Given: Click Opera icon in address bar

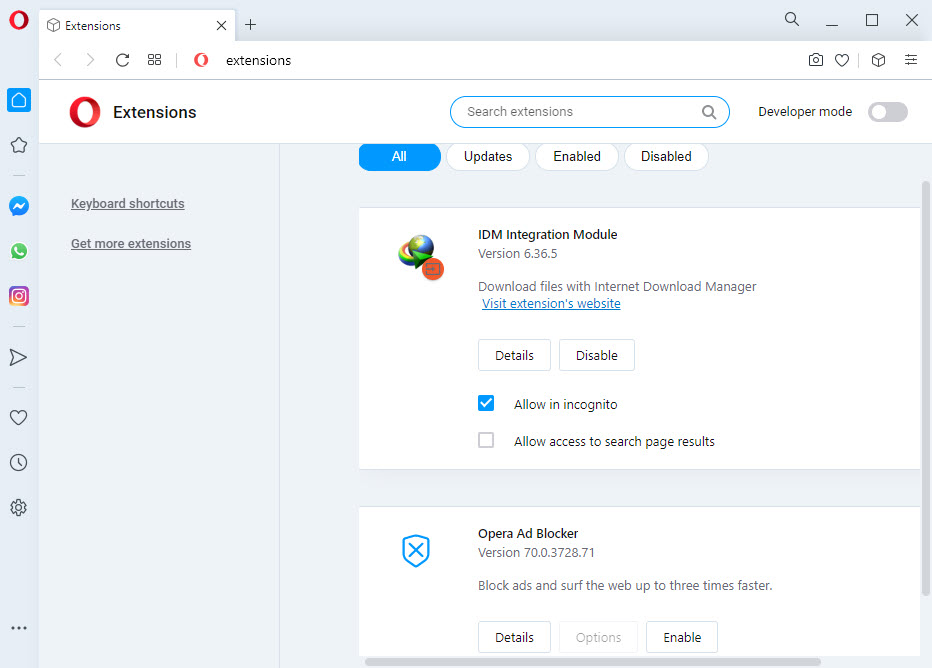Looking at the screenshot, I should coord(201,60).
